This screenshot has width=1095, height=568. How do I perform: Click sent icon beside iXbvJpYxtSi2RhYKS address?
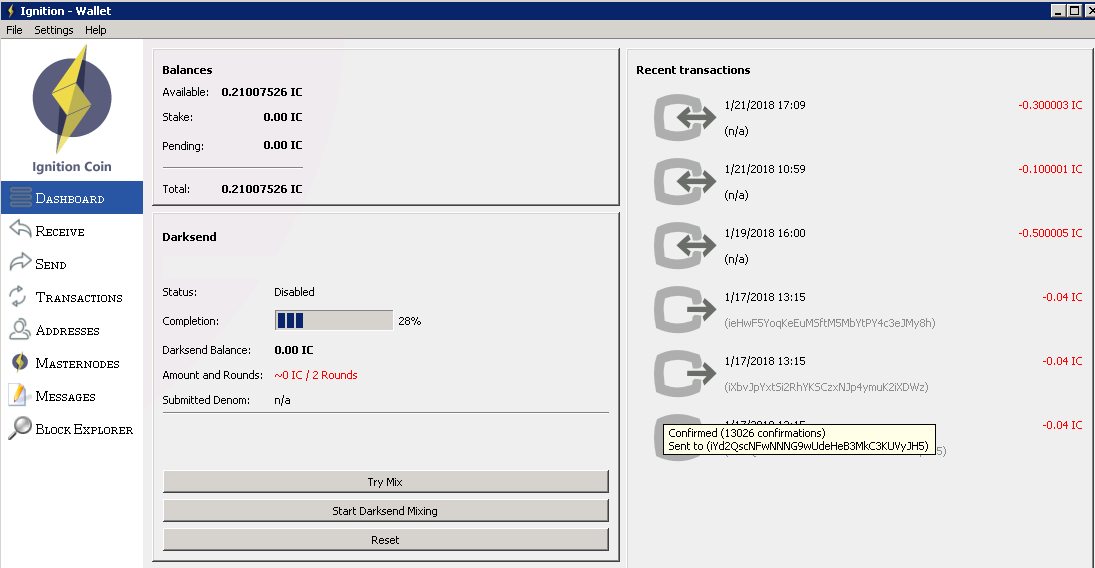[x=684, y=374]
